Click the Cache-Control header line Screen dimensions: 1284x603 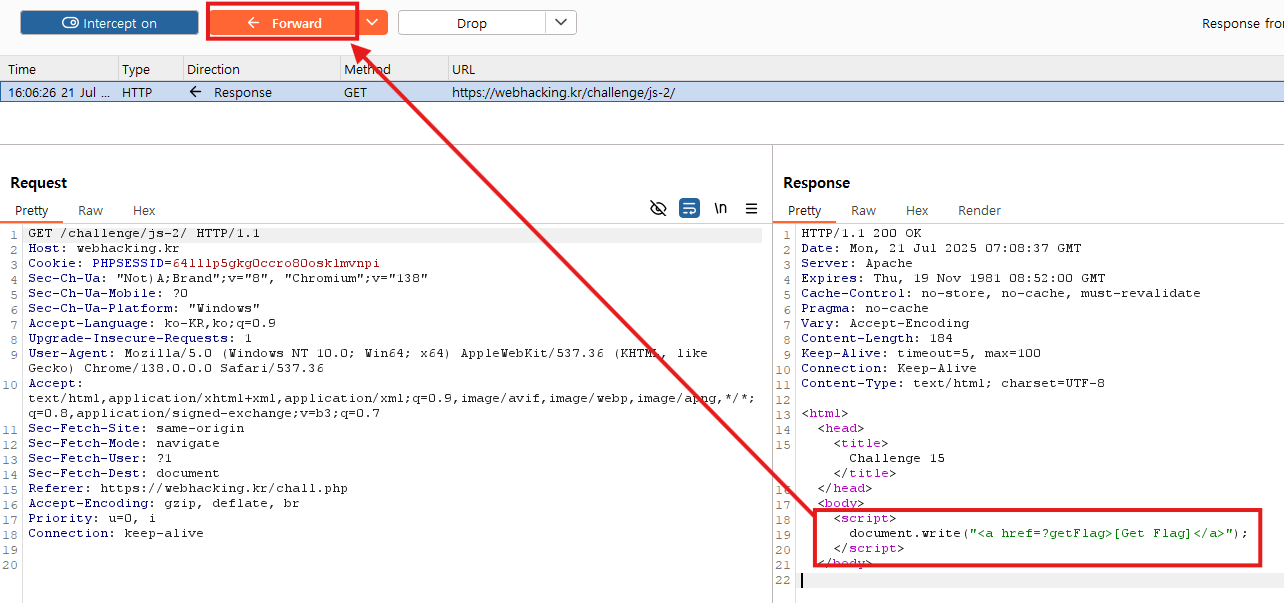tap(1001, 293)
